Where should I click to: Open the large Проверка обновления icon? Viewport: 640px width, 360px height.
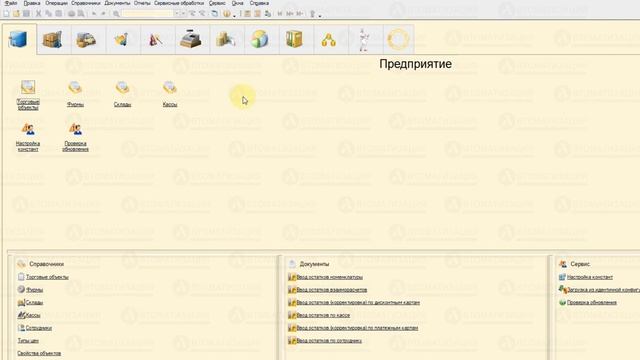tap(75, 137)
